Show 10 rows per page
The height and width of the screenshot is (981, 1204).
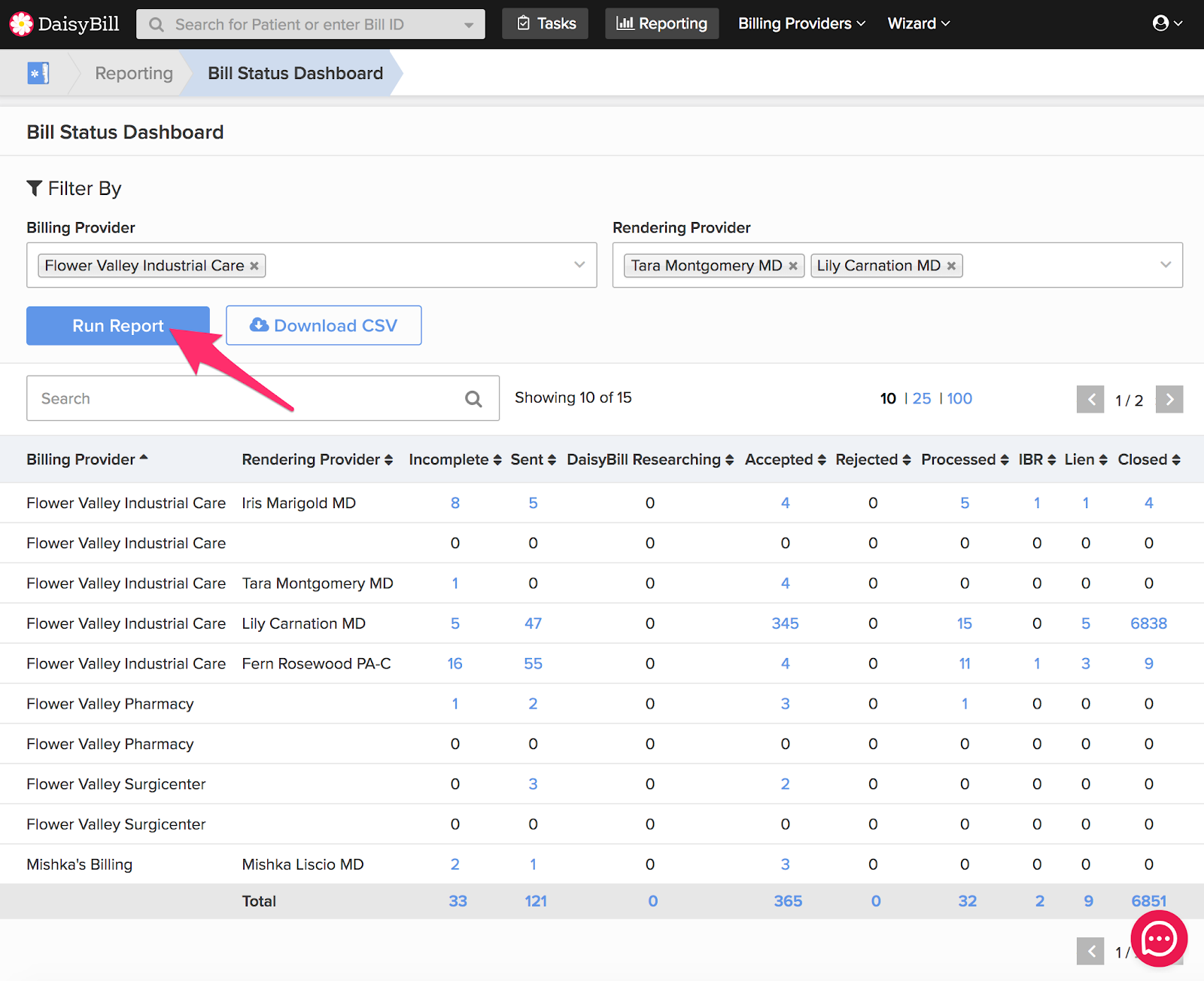pos(888,398)
